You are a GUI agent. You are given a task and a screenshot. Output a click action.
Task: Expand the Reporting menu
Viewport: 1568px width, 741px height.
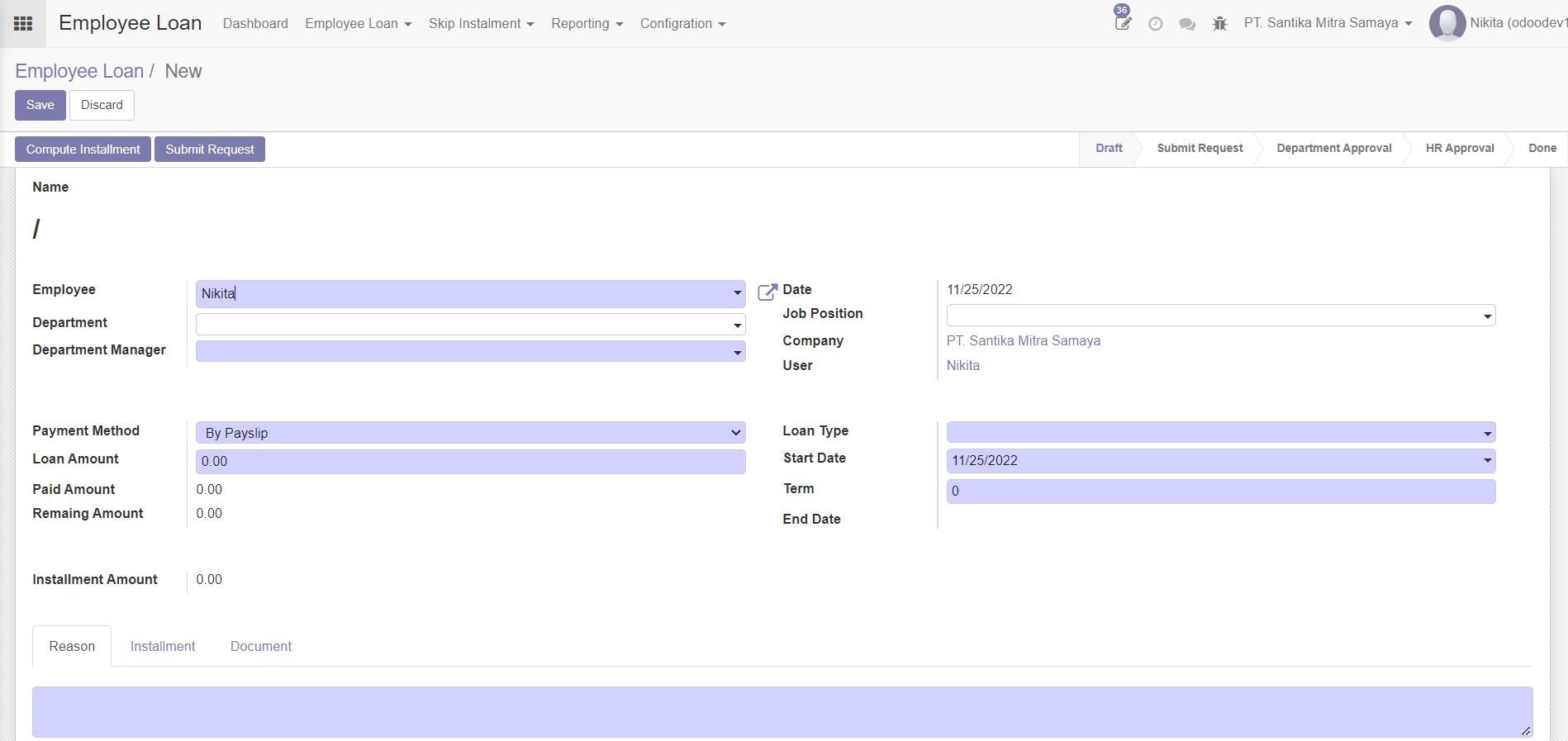587,23
